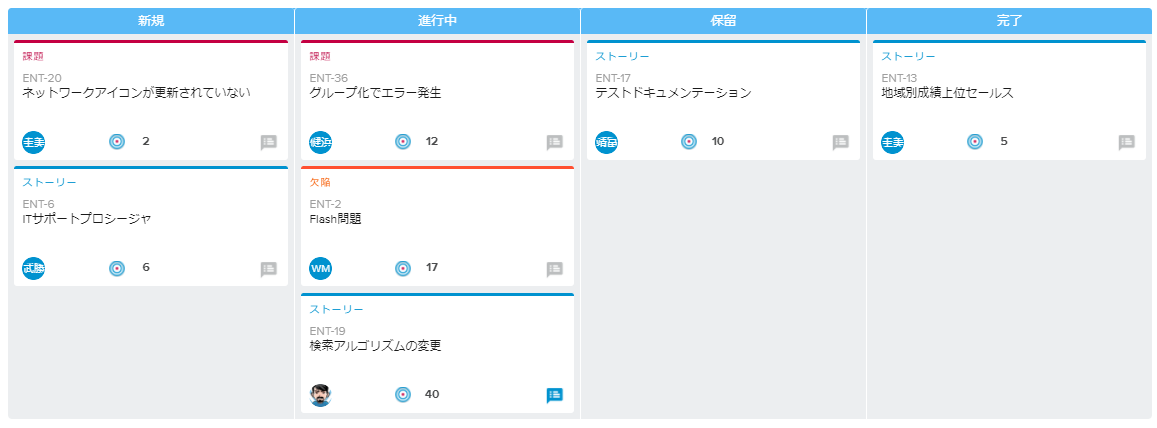This screenshot has height=428, width=1157.
Task: Open the ネットワークアイコンが更新されていない card title
Action: pos(136,93)
